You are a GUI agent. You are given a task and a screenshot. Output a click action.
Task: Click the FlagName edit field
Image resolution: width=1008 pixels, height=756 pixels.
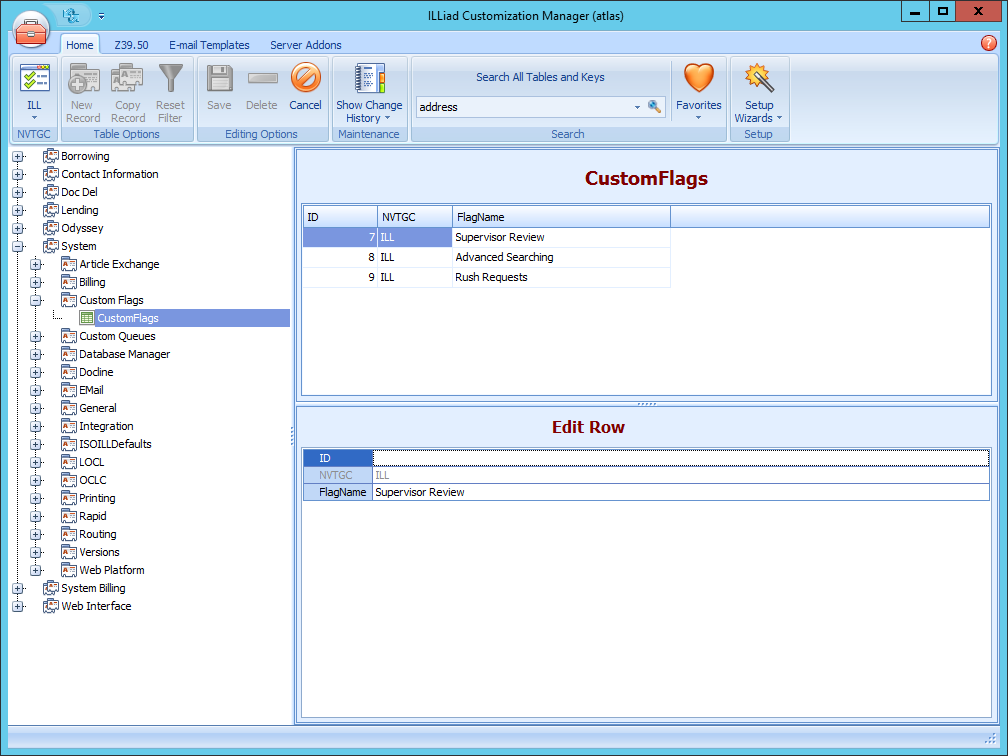coord(600,492)
